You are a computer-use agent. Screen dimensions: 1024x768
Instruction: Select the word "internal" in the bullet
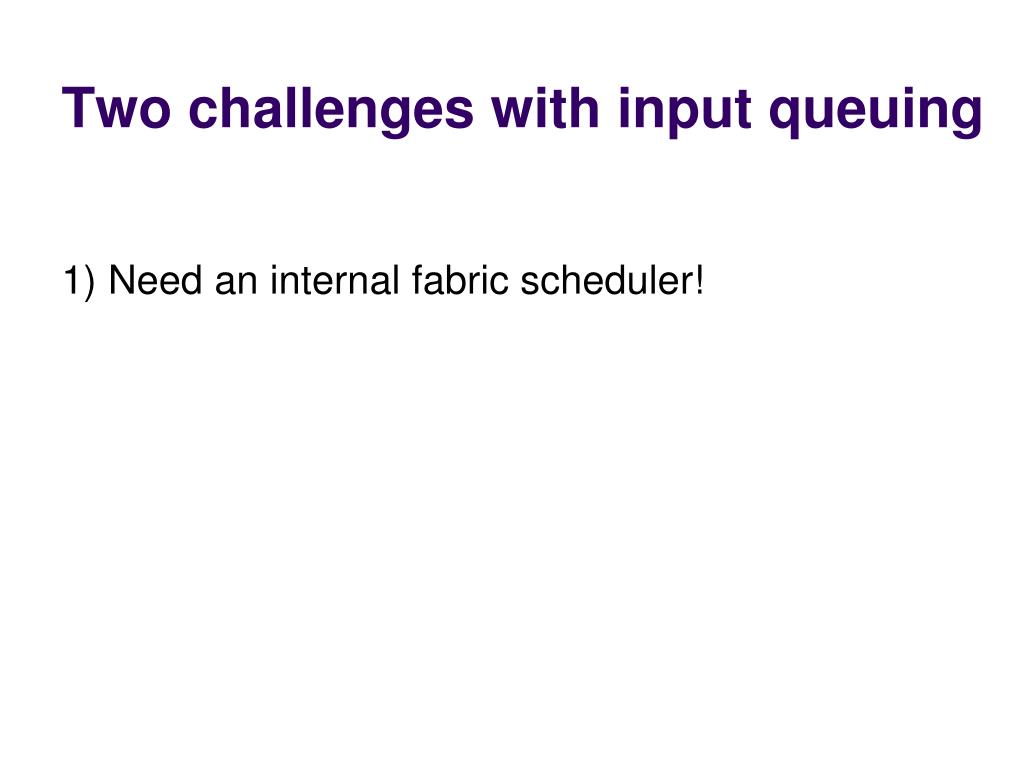[x=334, y=280]
